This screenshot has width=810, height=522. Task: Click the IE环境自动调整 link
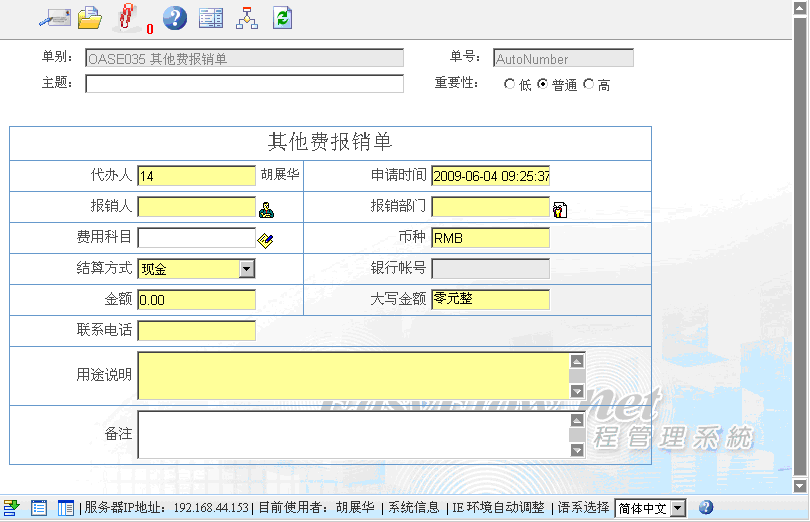(x=498, y=508)
